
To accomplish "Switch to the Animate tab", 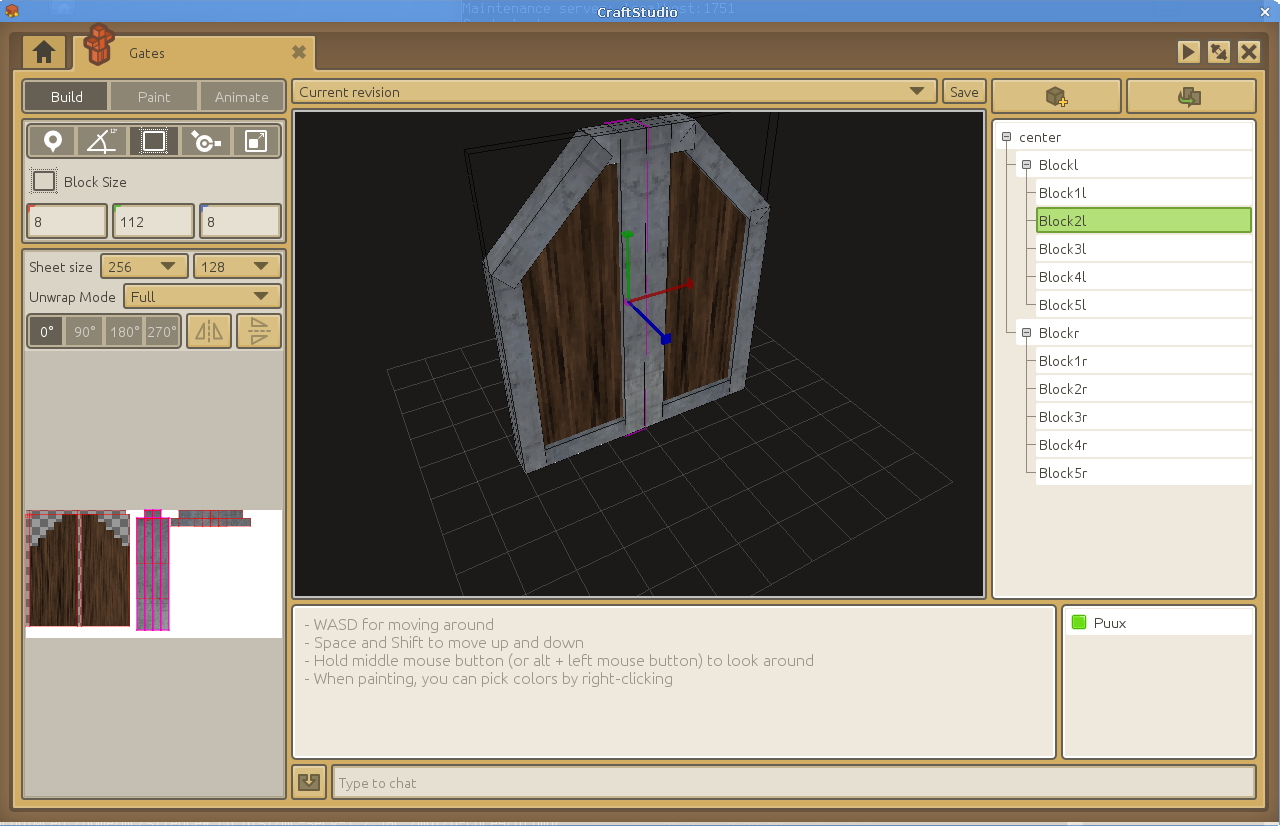I will [x=241, y=97].
